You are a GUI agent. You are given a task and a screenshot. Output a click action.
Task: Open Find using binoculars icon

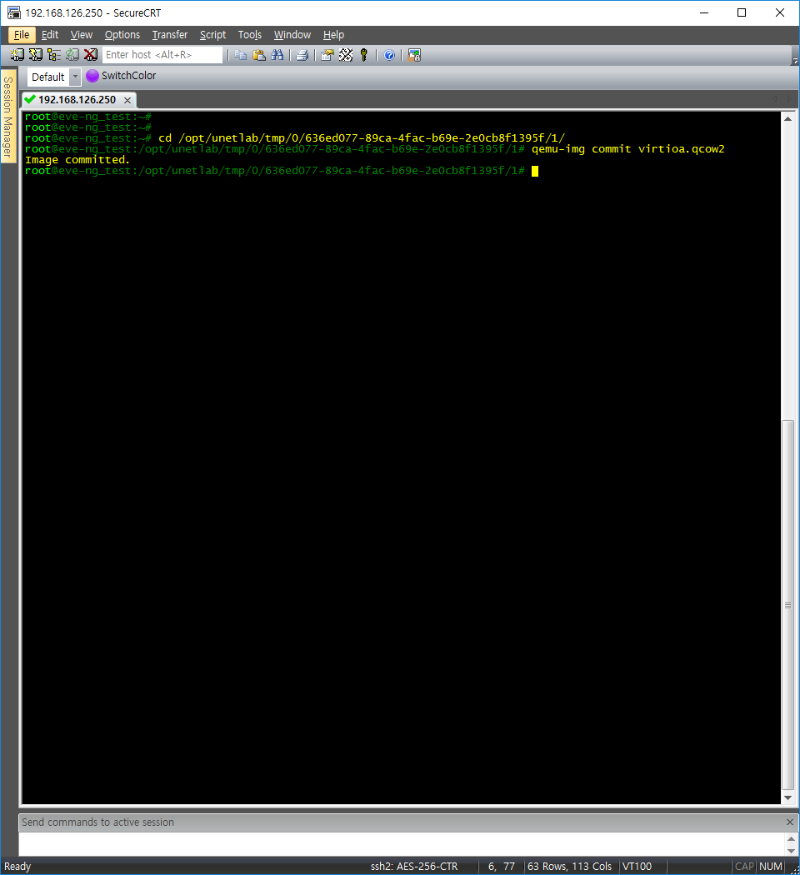(x=276, y=55)
